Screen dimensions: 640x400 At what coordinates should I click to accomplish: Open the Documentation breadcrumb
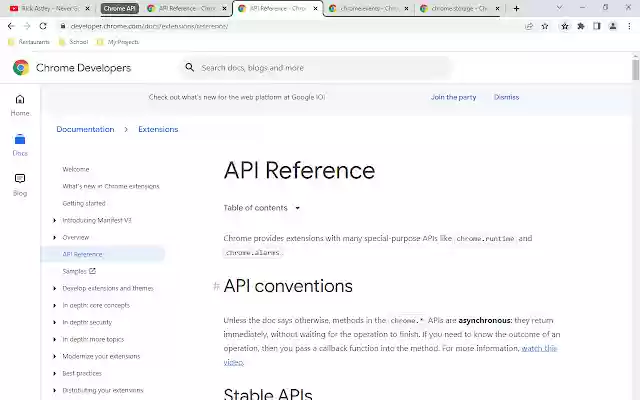85,129
